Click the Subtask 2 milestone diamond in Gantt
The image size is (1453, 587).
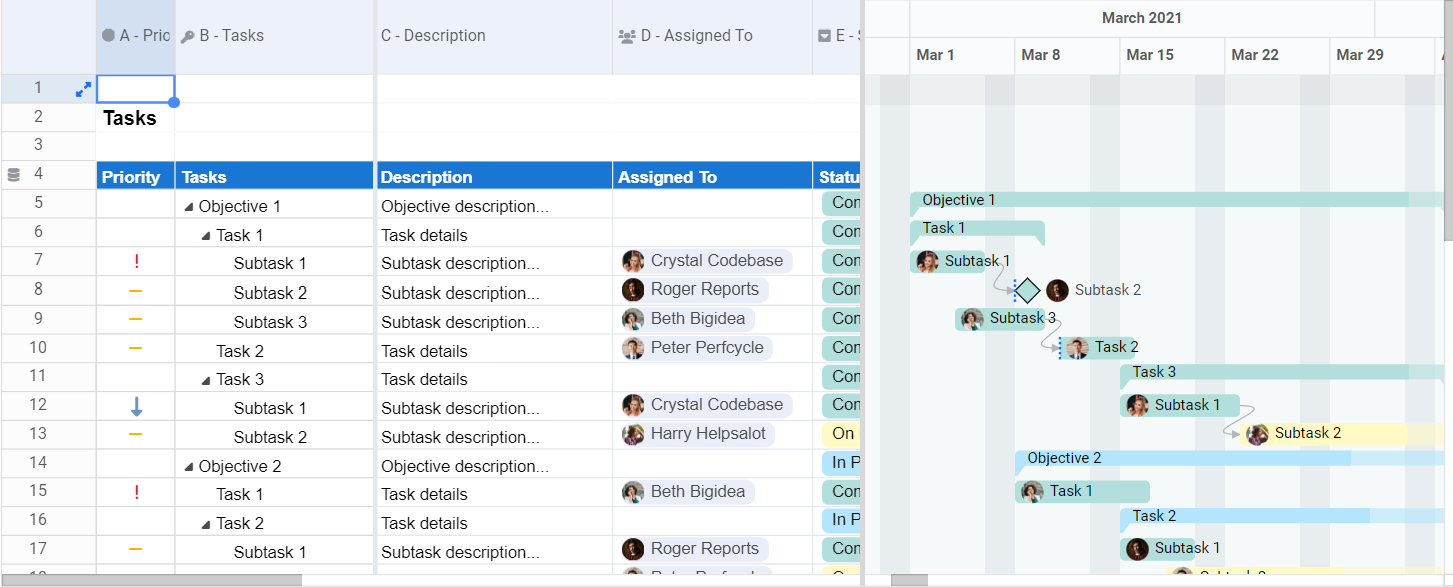coord(1027,290)
